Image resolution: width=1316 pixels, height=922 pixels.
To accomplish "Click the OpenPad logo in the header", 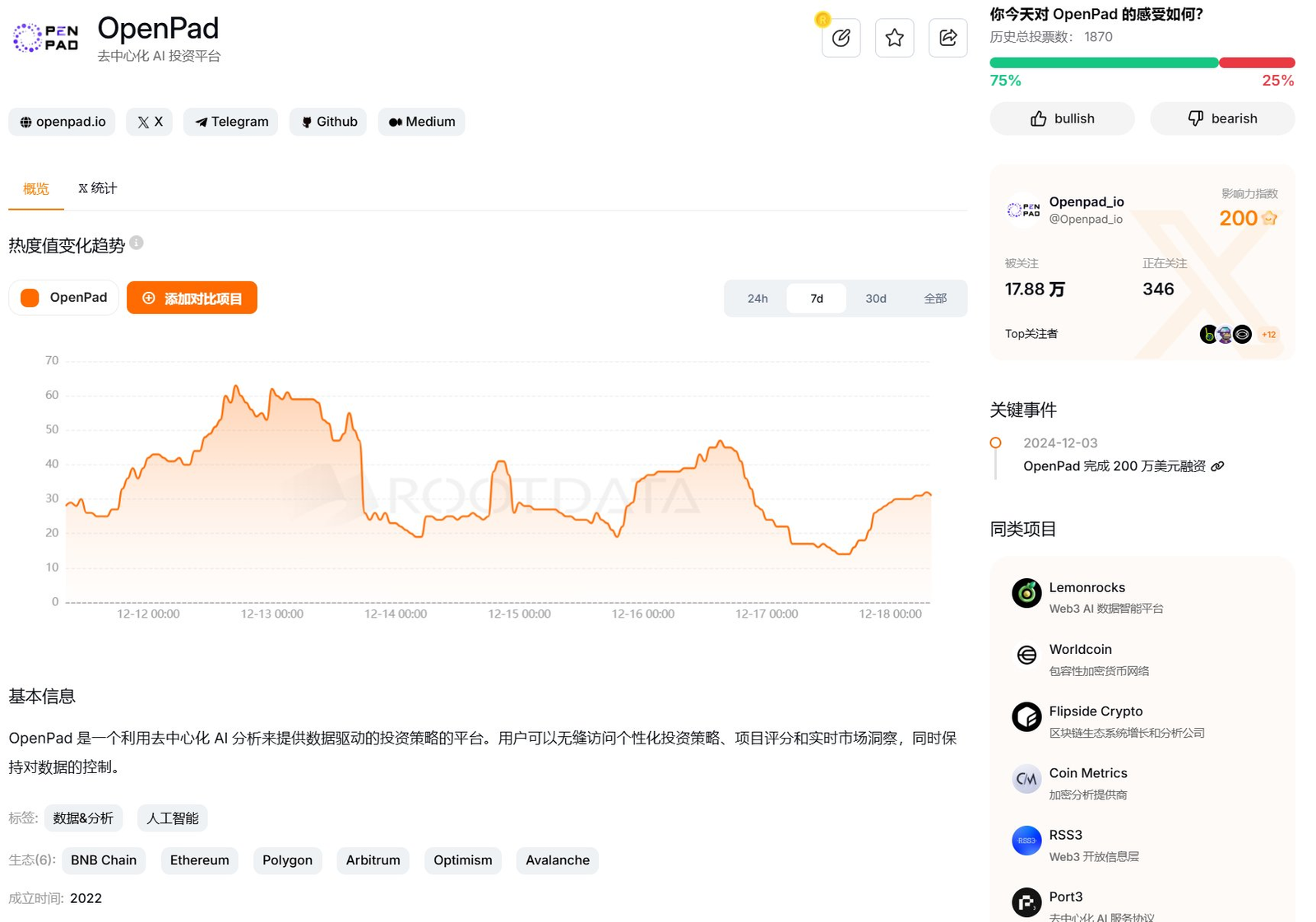I will tap(46, 38).
